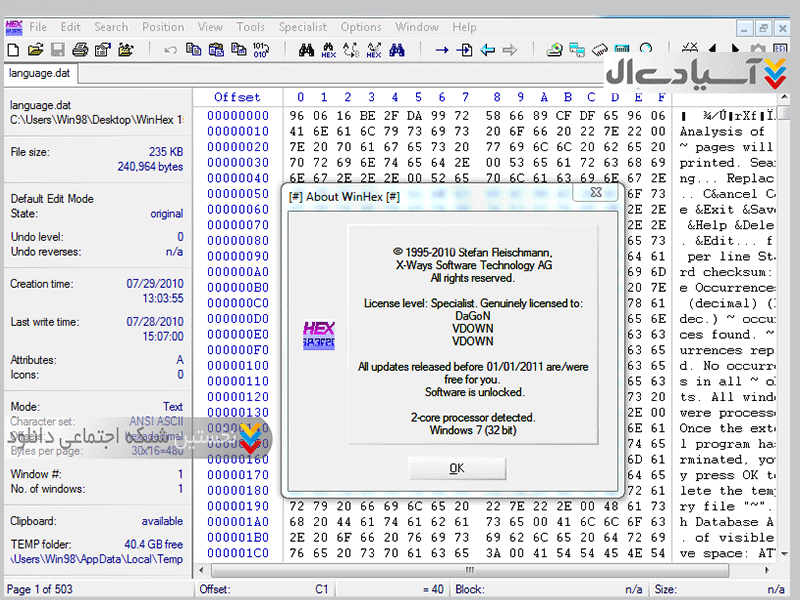
Task: Click the New file toolbar icon
Action: [x=13, y=49]
